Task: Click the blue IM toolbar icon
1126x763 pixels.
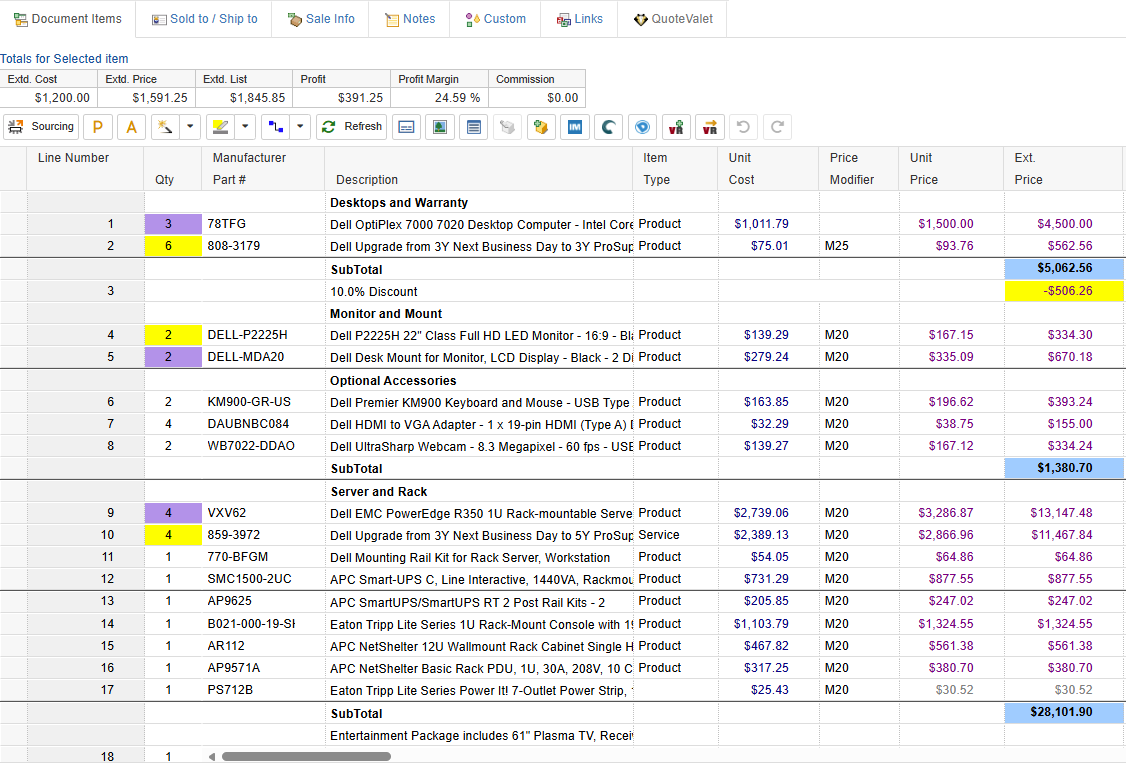Action: (x=575, y=127)
